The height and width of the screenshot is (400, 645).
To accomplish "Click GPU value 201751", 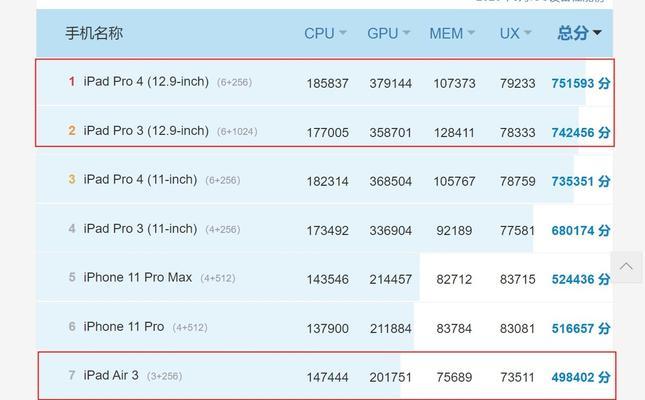I will click(390, 377).
